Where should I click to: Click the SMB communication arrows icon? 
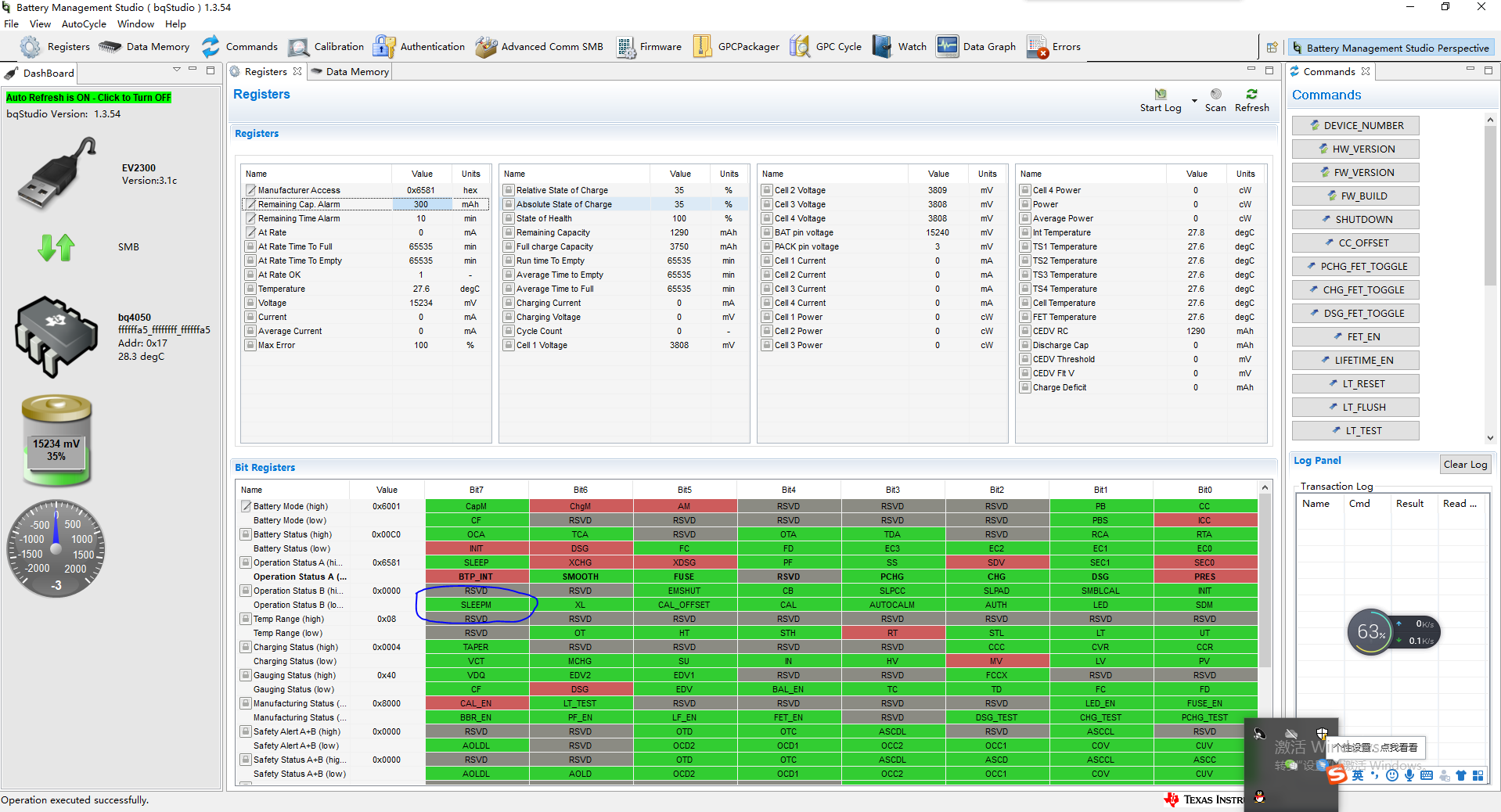pyautogui.click(x=56, y=247)
